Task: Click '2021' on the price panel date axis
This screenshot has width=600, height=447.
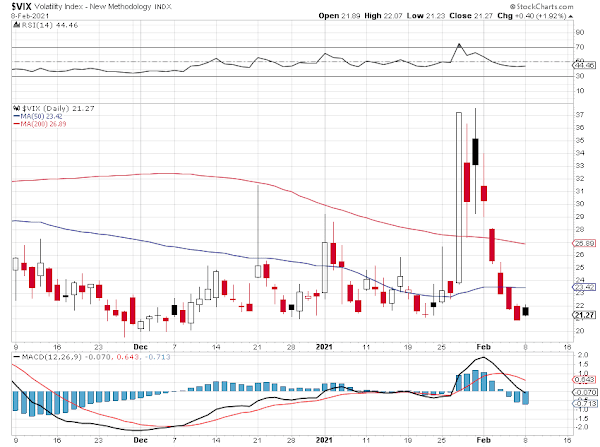Action: coord(324,347)
